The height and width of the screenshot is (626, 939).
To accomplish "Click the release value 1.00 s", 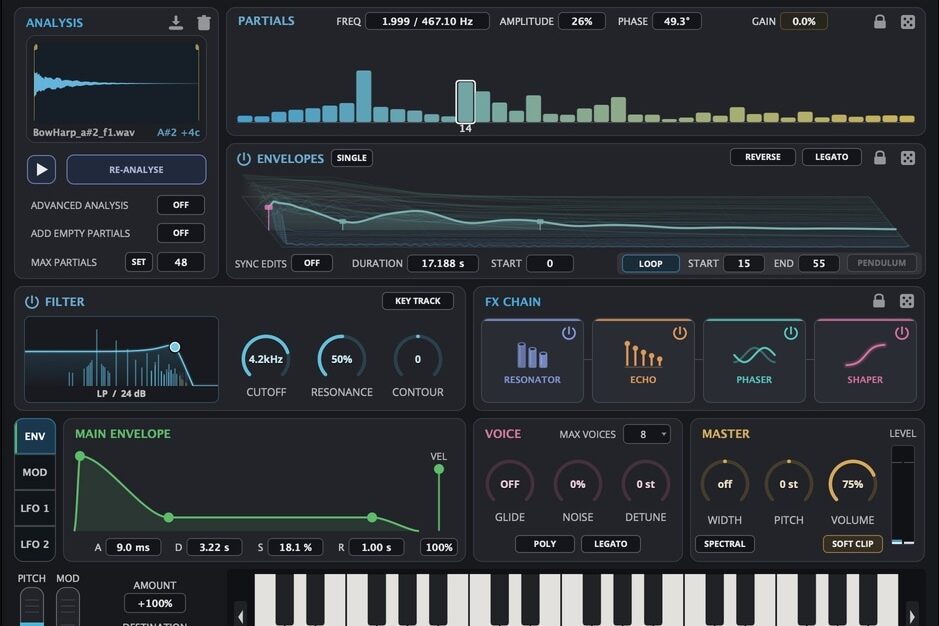I will 376,548.
